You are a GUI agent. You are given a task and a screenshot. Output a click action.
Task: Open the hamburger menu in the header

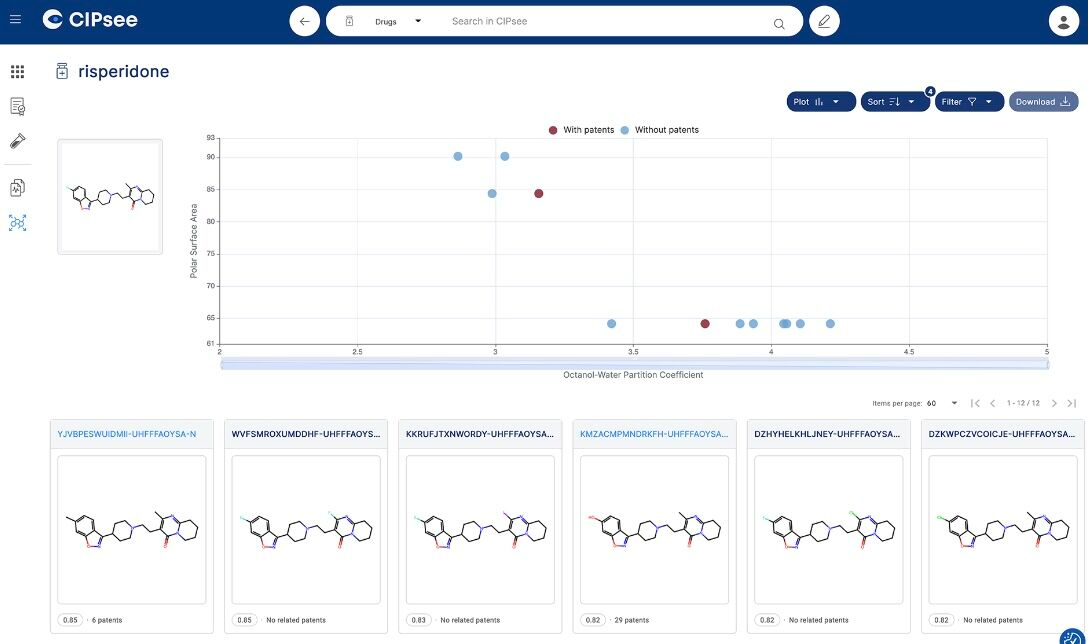[x=14, y=19]
